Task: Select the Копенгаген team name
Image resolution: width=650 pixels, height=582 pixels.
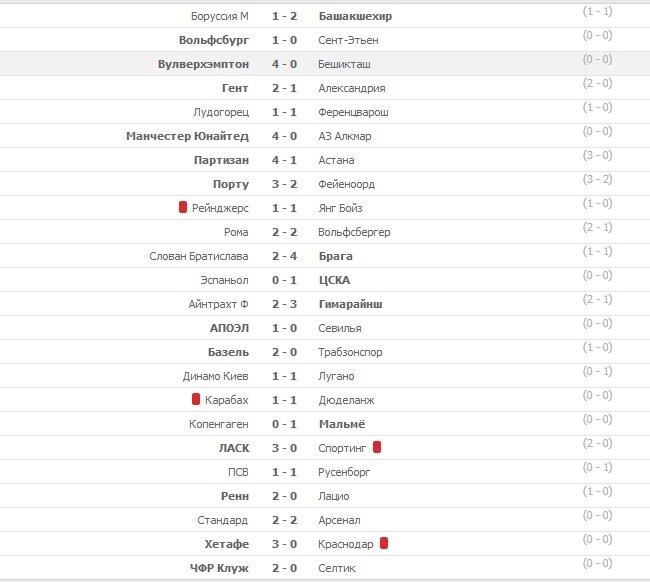Action: (219, 424)
